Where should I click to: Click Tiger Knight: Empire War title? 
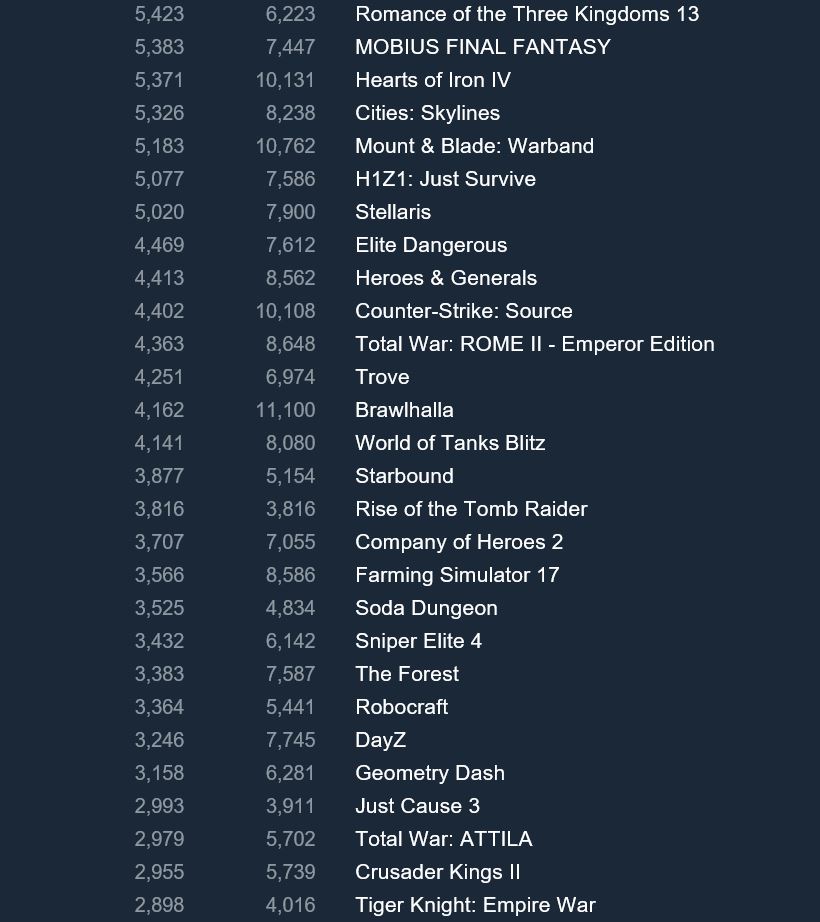476,904
